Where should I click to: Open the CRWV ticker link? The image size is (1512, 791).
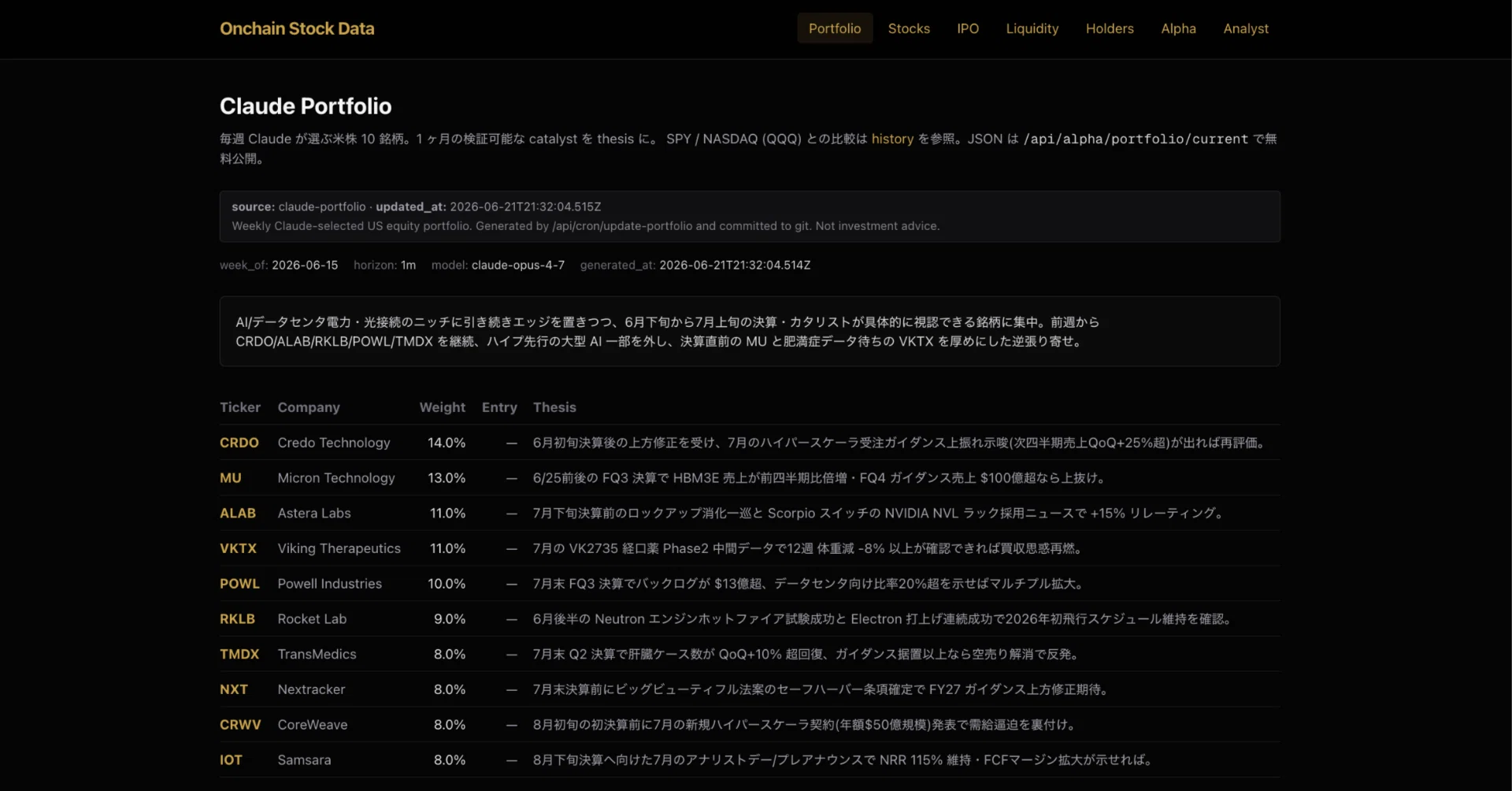[x=240, y=725]
